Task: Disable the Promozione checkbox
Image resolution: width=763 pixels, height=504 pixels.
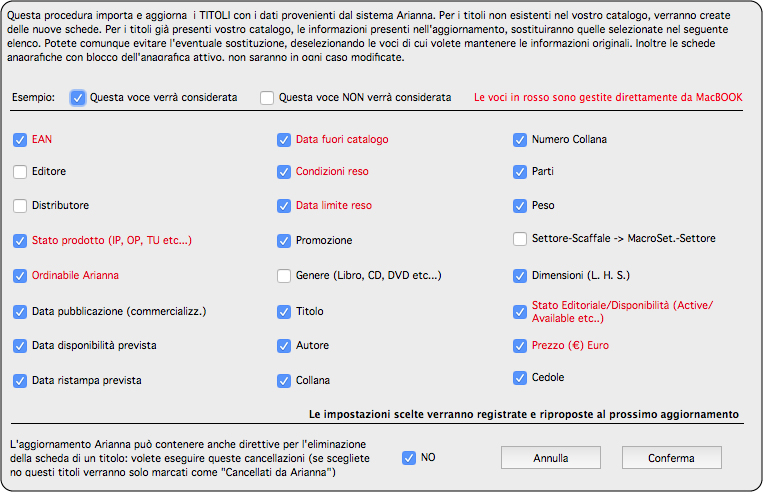Action: click(284, 241)
